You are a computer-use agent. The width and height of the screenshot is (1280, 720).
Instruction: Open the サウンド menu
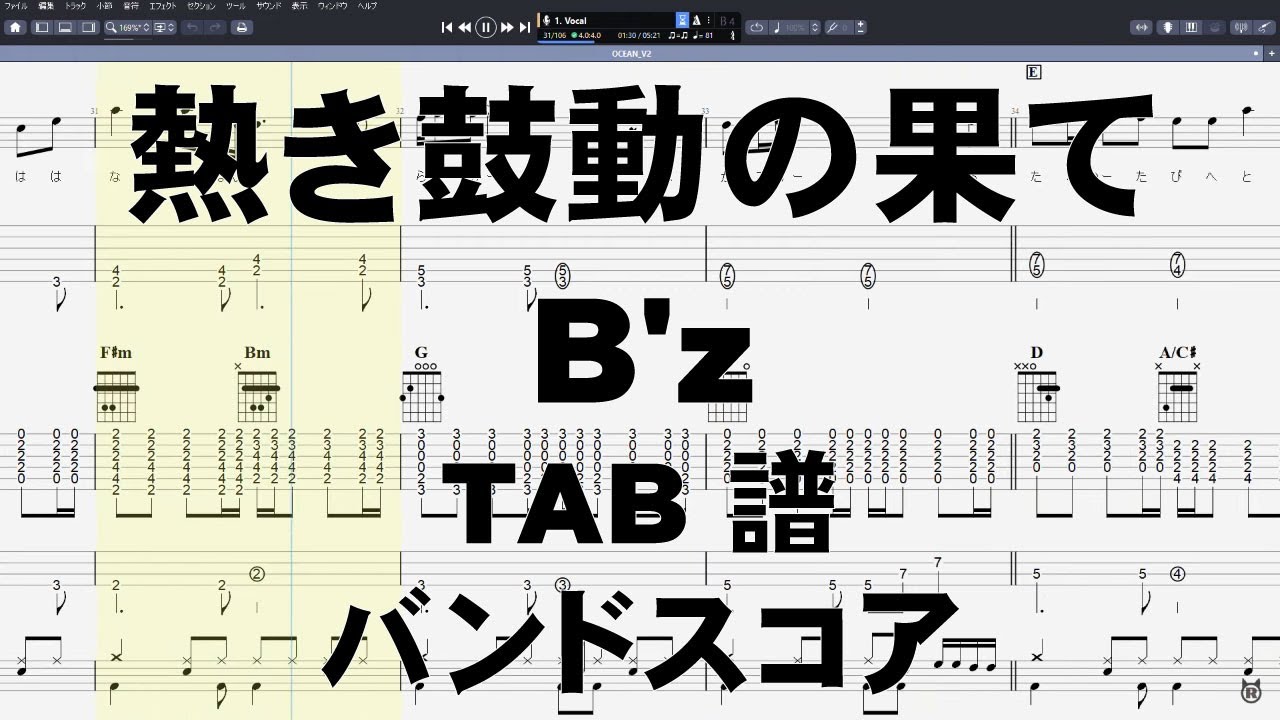click(269, 6)
